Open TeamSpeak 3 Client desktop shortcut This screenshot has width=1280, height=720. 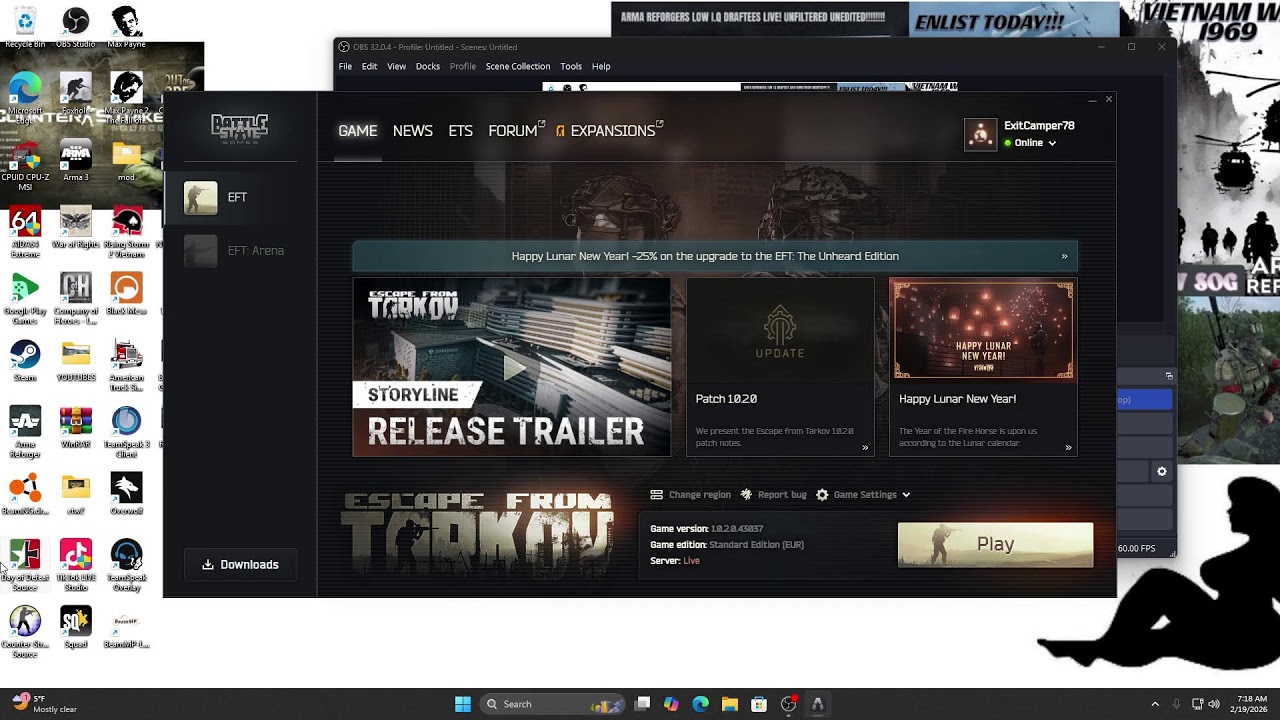click(126, 432)
